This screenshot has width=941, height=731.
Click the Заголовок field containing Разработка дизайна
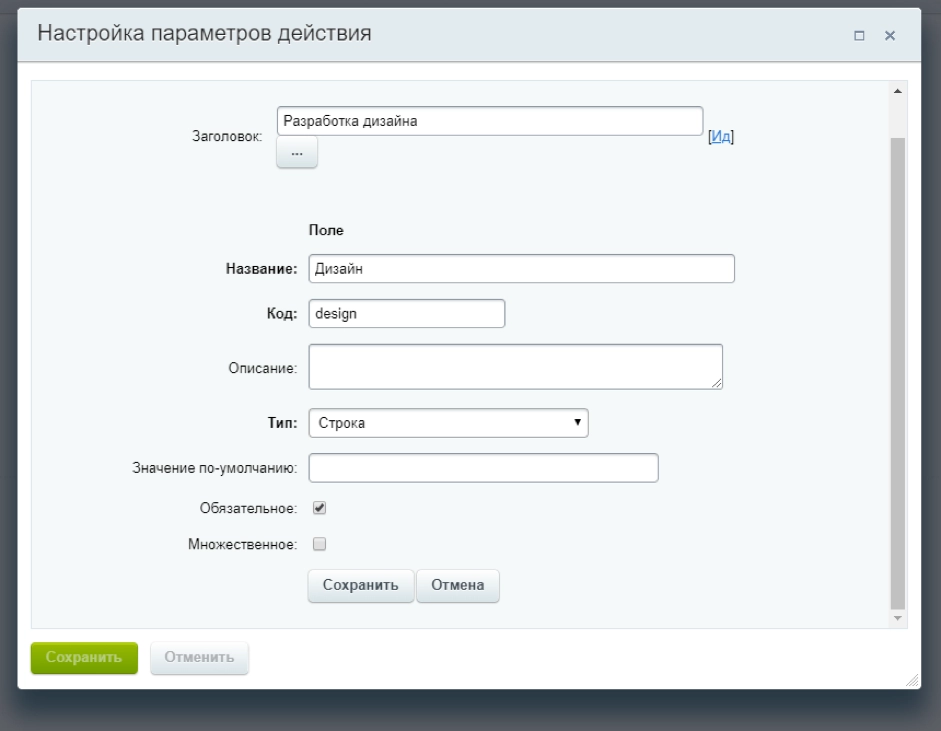(x=490, y=118)
